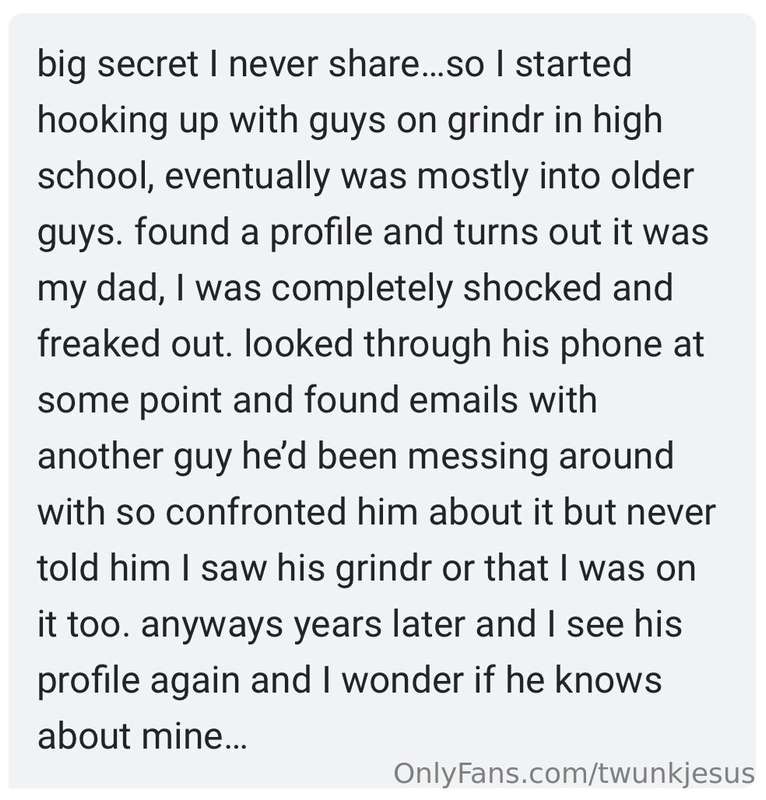
Task: Select the word "confronted" in the message
Action: pos(256,513)
